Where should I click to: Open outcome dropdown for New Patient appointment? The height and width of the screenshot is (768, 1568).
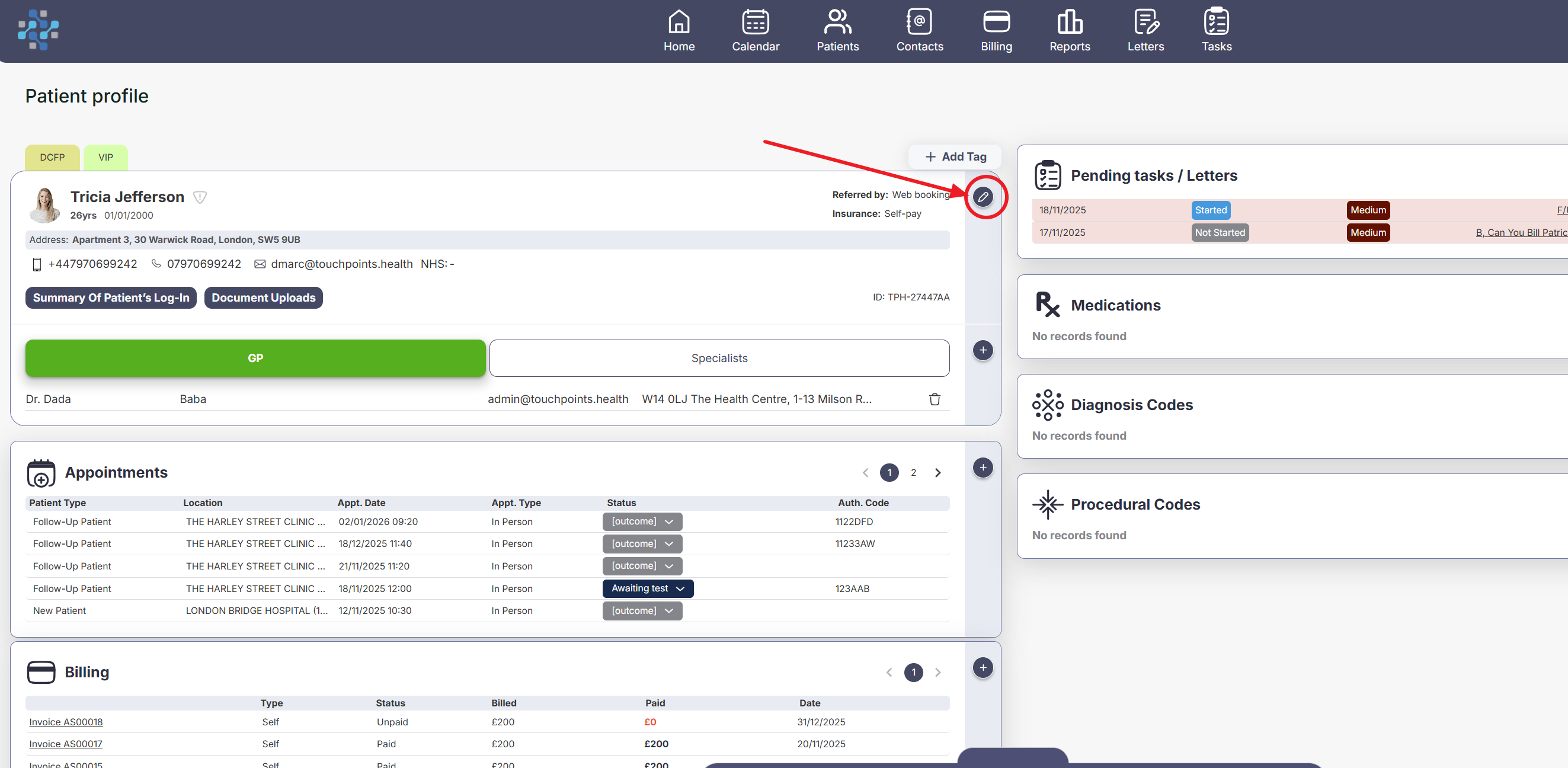click(642, 610)
